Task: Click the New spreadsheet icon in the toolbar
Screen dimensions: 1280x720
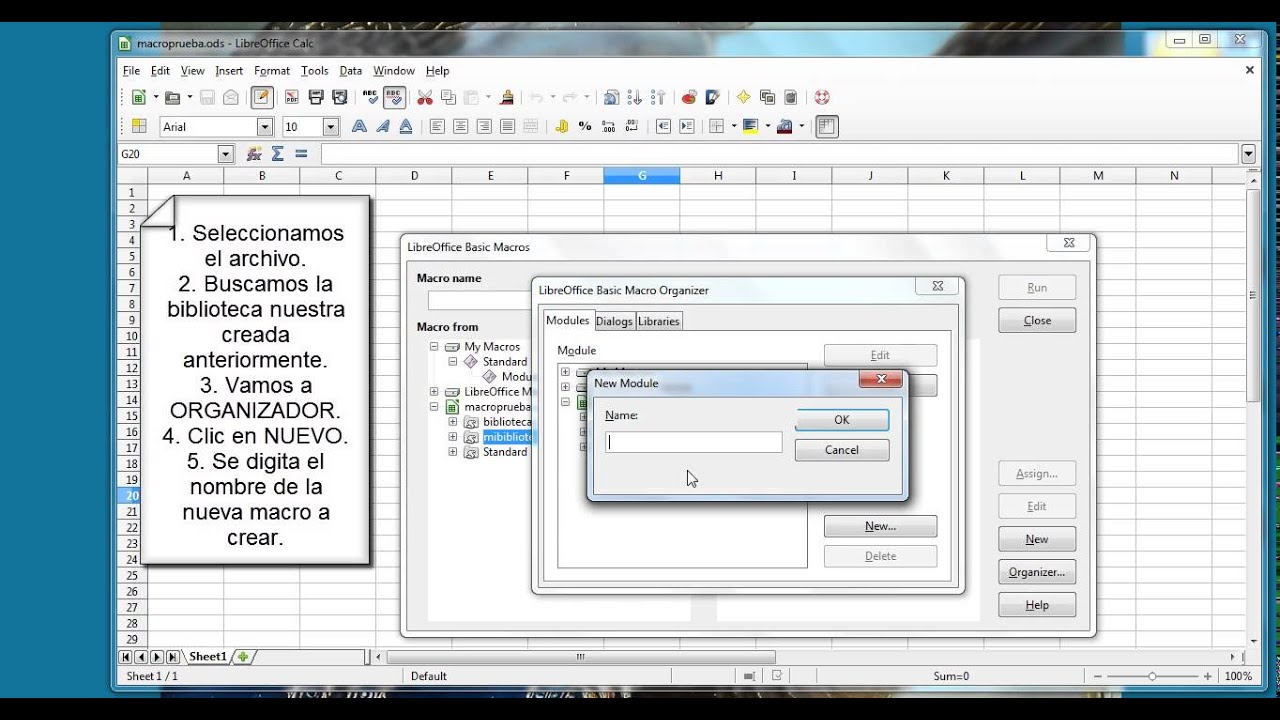Action: (x=139, y=97)
